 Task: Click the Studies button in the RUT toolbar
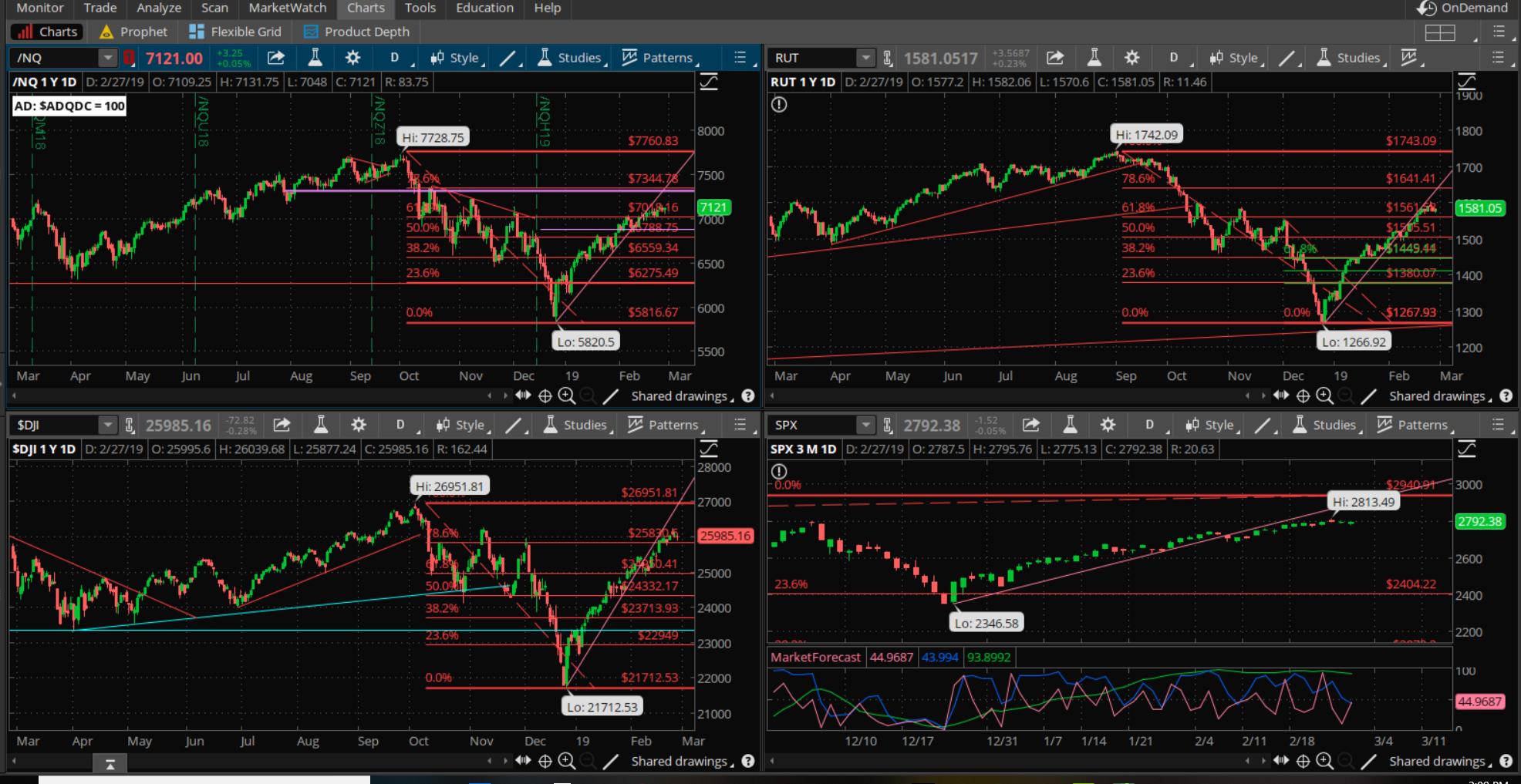pyautogui.click(x=1350, y=58)
